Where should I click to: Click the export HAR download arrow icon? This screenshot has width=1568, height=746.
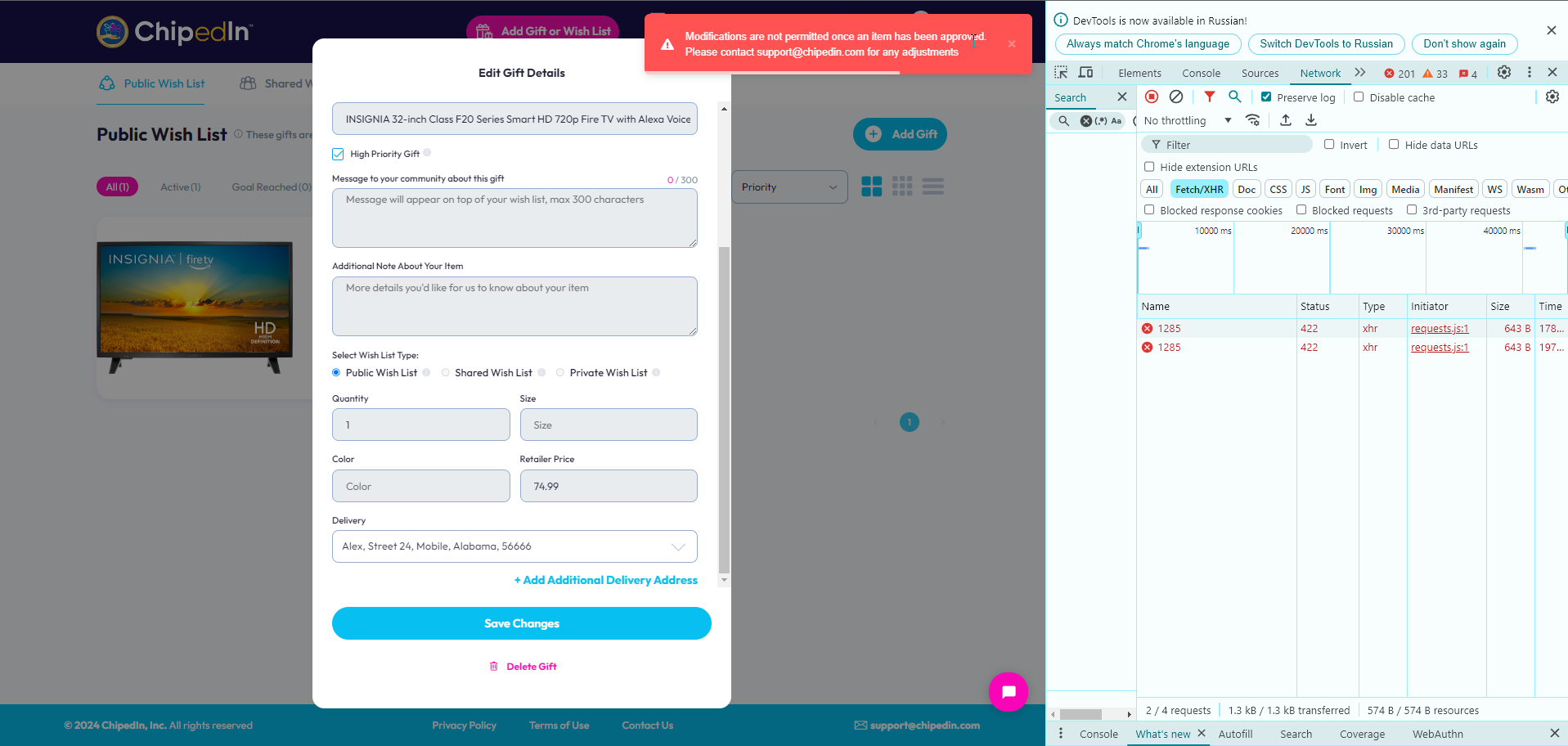click(1311, 120)
